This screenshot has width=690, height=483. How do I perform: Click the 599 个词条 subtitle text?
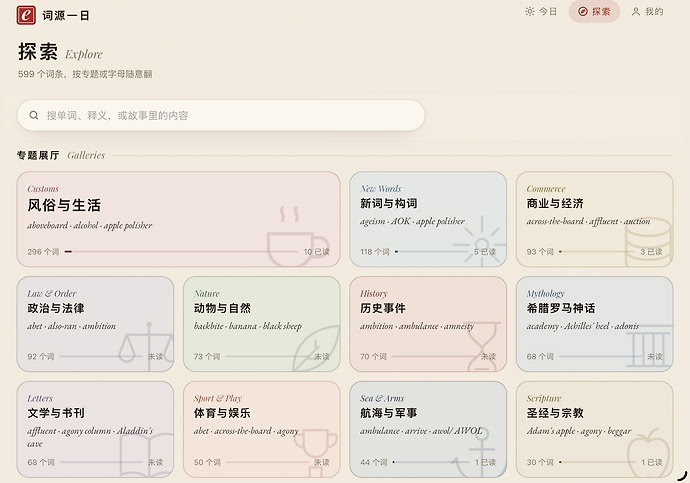point(85,74)
